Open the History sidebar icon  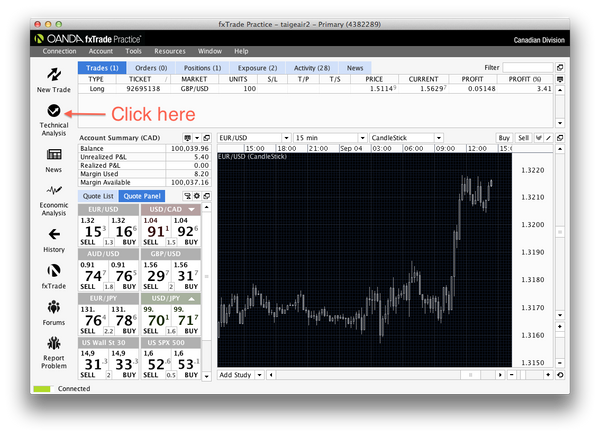(x=53, y=239)
